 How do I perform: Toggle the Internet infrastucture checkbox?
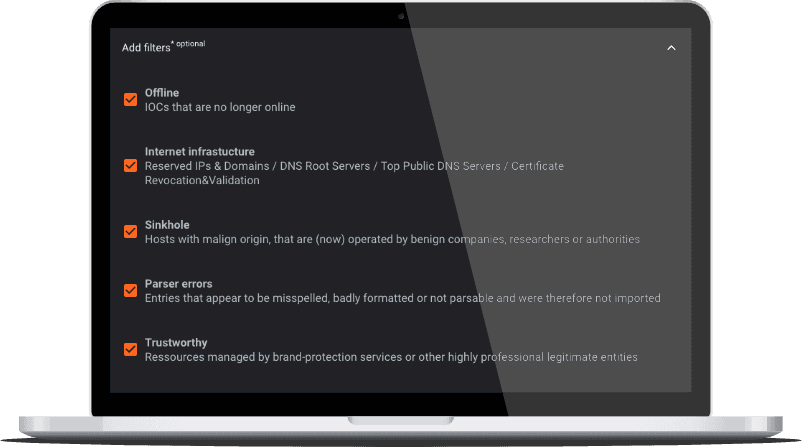coord(130,165)
